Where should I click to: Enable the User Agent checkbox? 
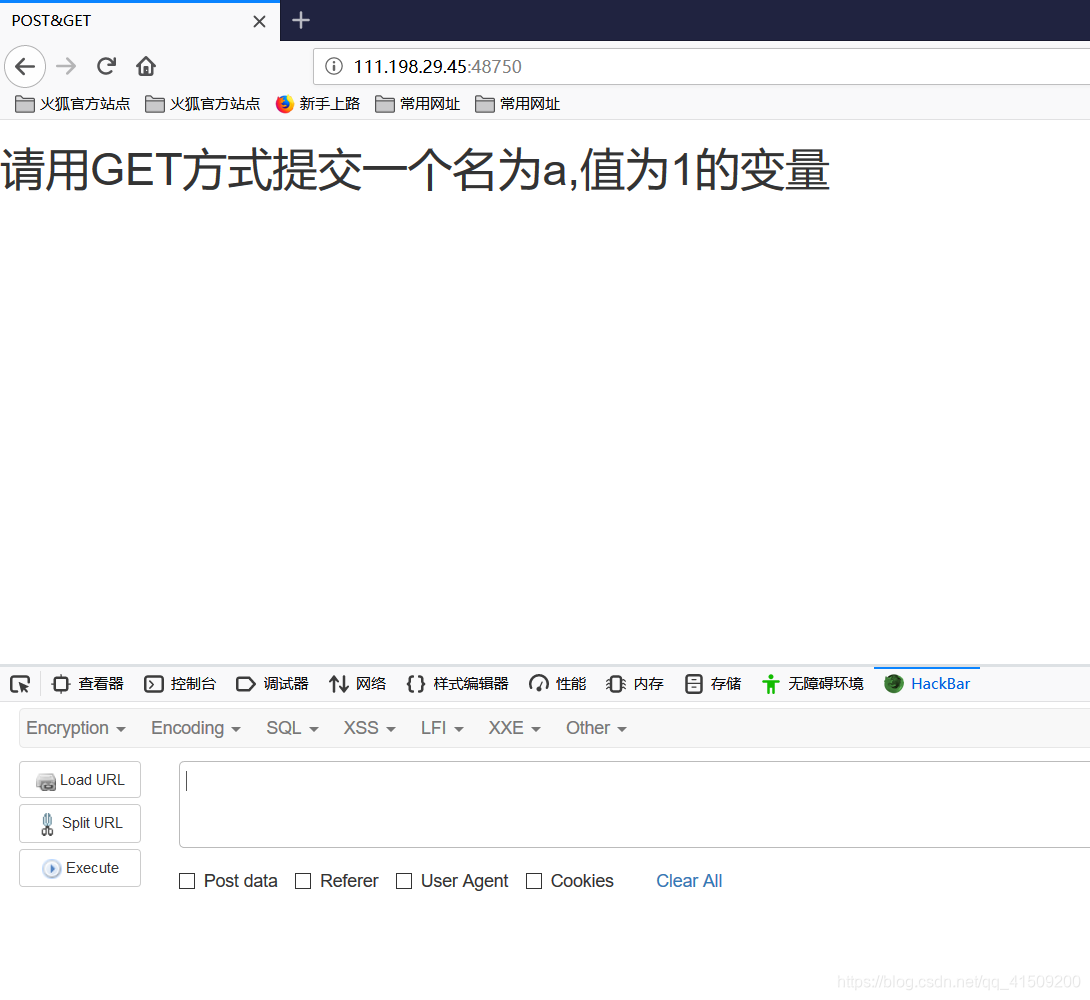[404, 882]
